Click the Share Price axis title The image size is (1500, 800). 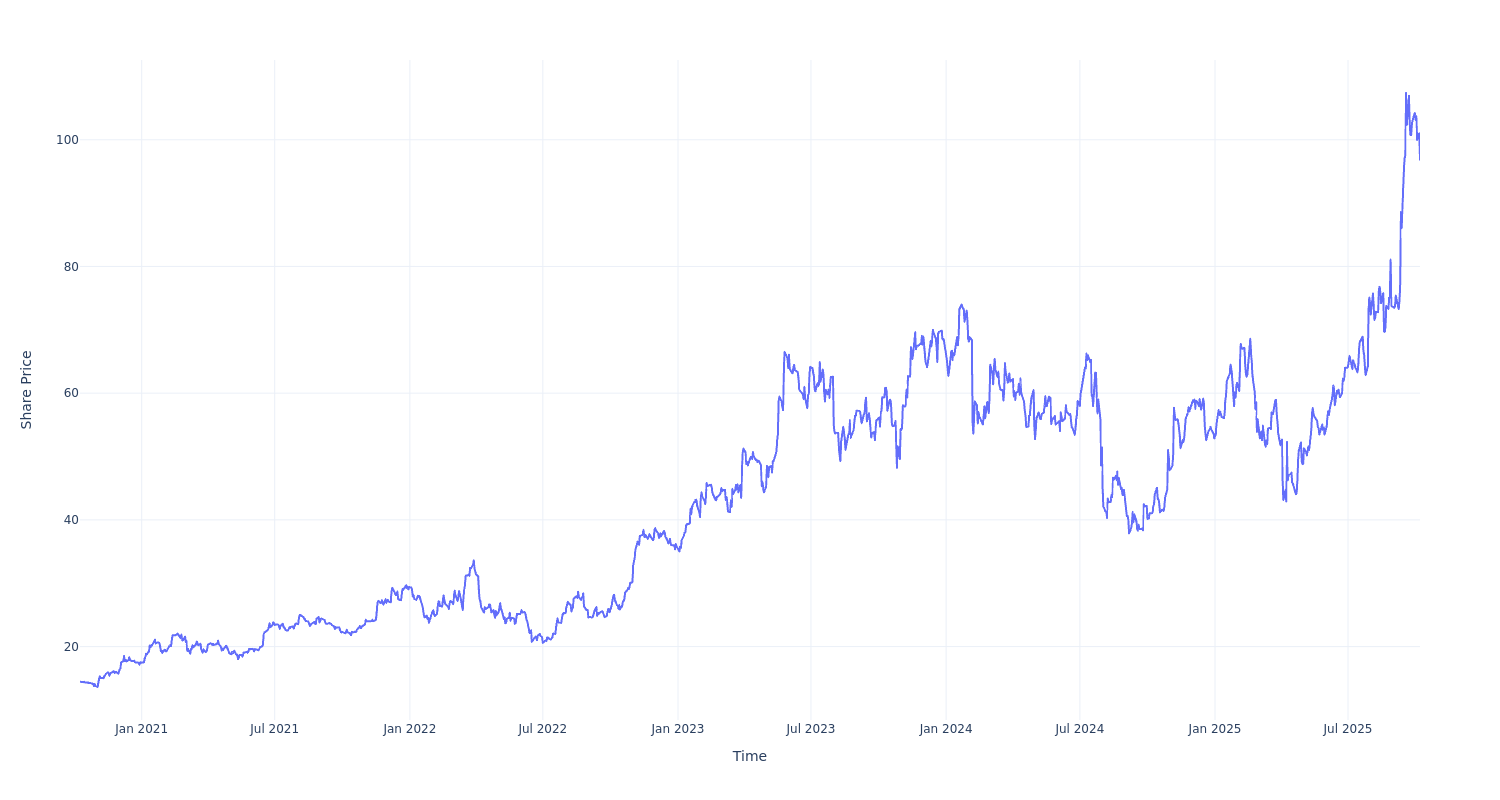point(27,390)
